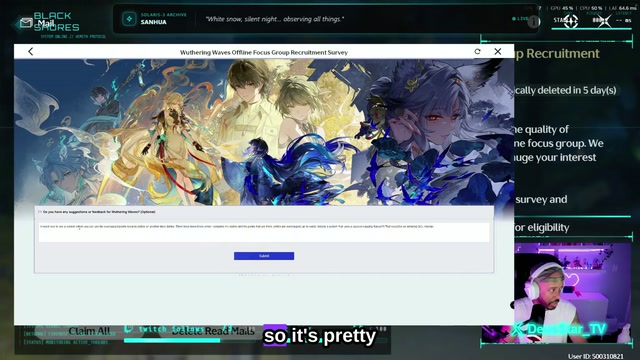This screenshot has height=360, width=640.
Task: Click the survey character banner image
Action: [264, 132]
